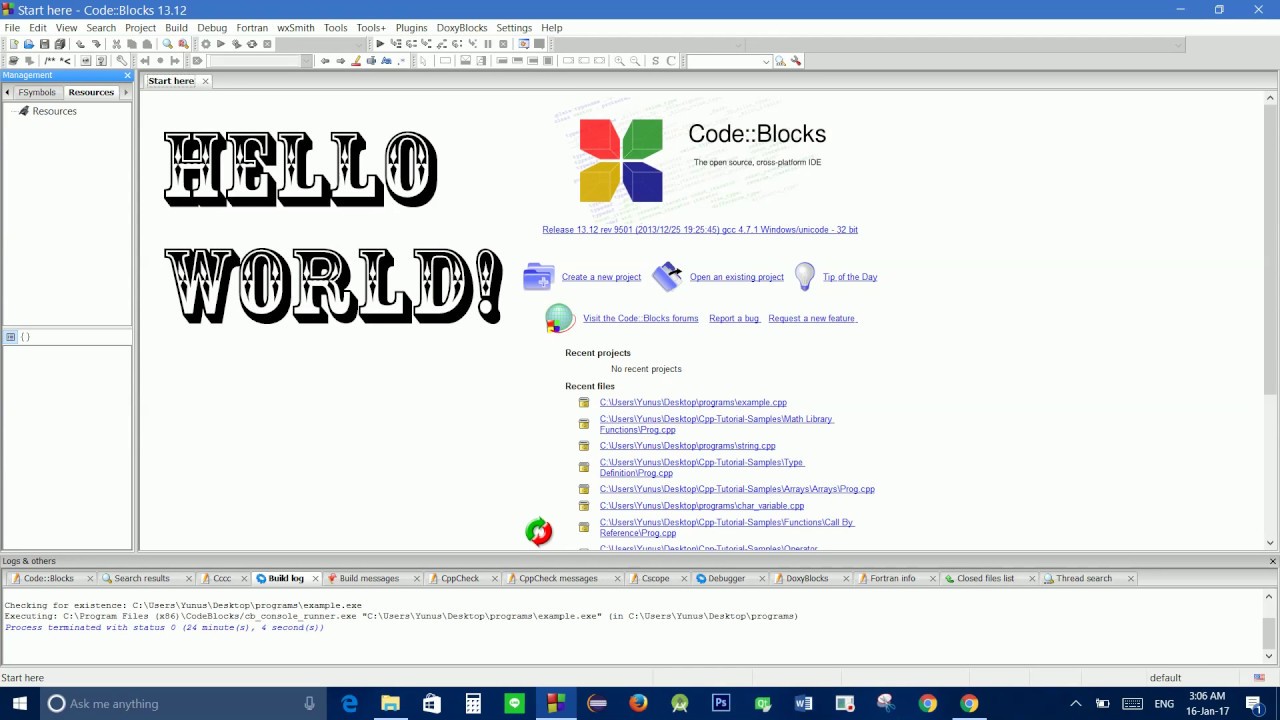Click the wrench search options icon
This screenshot has width=1280, height=720.
[x=796, y=61]
